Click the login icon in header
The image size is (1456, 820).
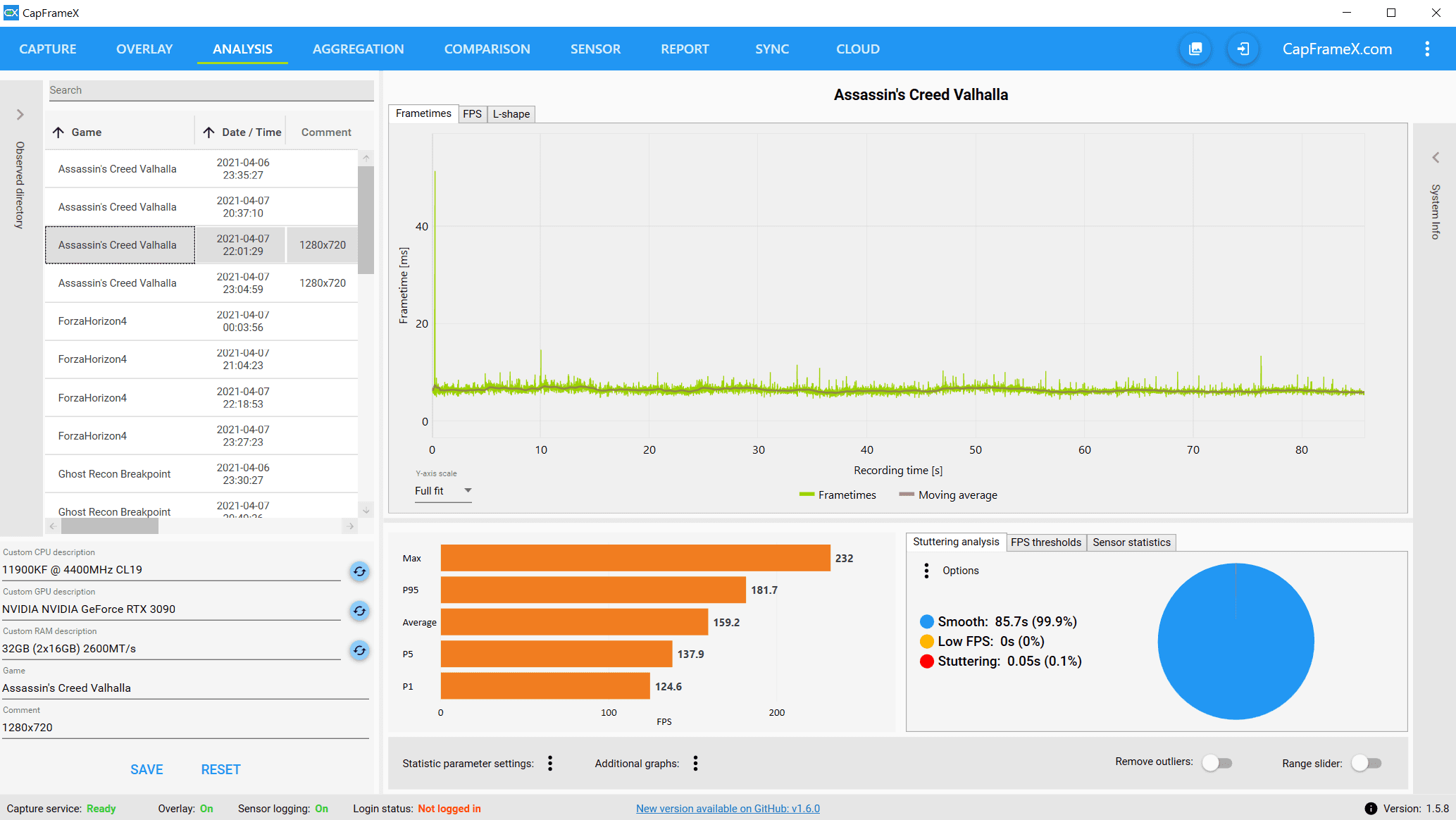click(x=1243, y=49)
